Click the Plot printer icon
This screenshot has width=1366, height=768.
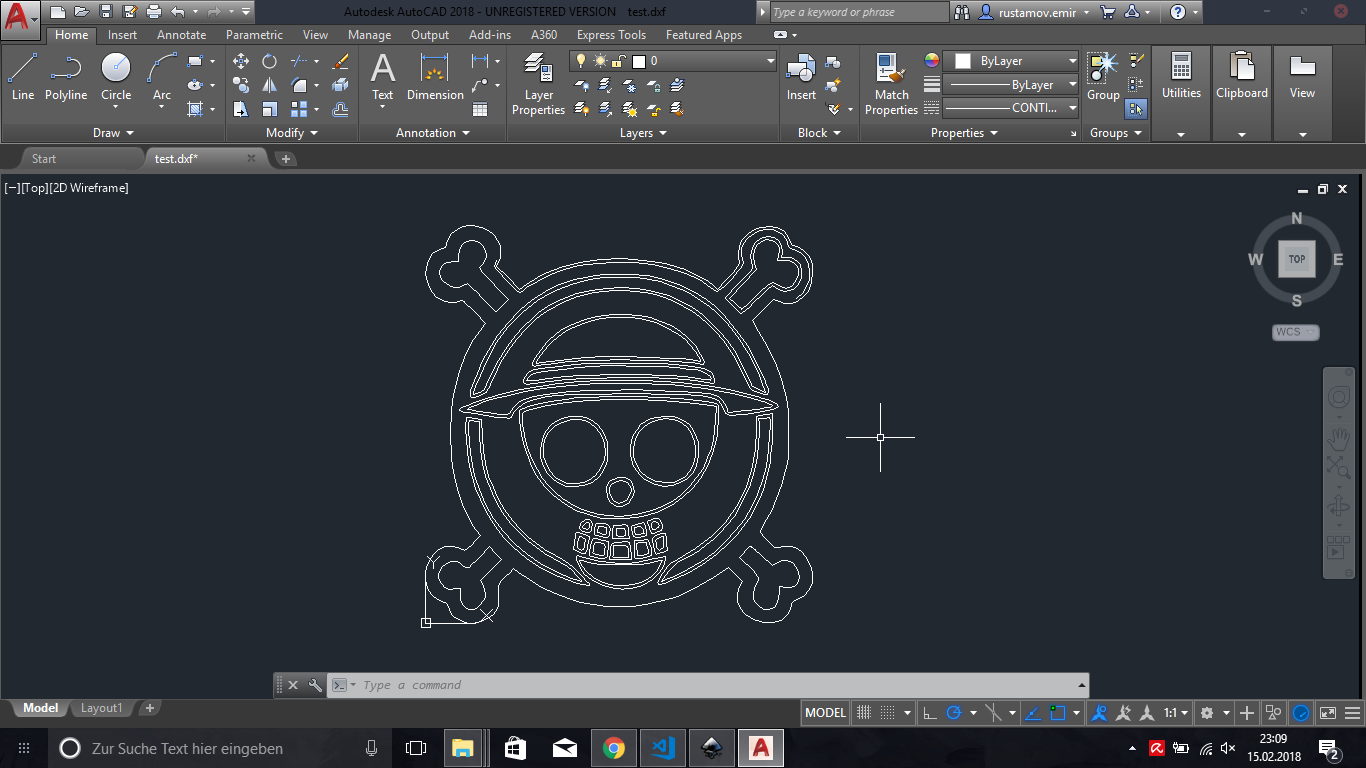click(154, 12)
